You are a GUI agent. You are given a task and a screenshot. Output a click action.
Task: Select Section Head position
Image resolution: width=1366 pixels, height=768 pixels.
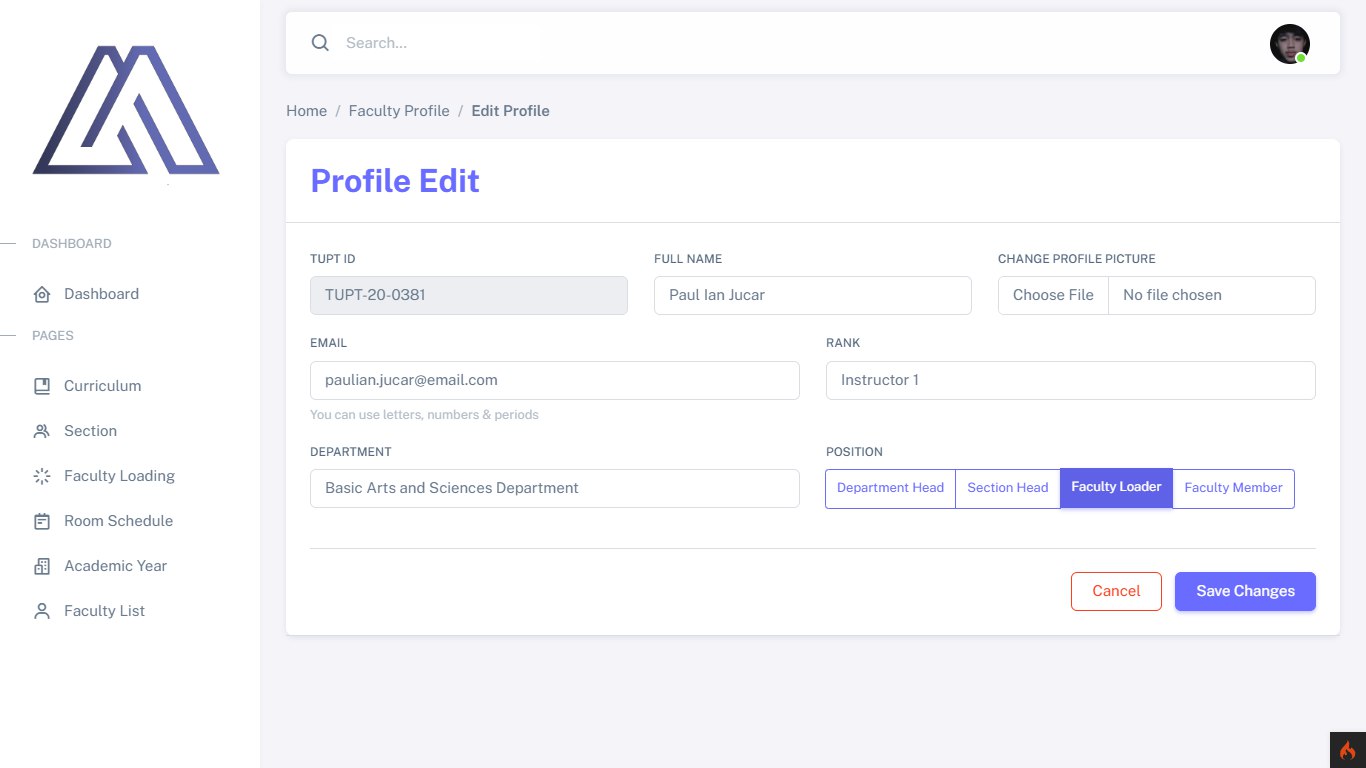click(x=1008, y=488)
